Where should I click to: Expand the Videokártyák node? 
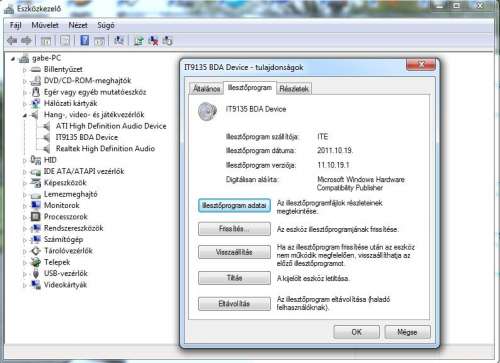[25, 285]
